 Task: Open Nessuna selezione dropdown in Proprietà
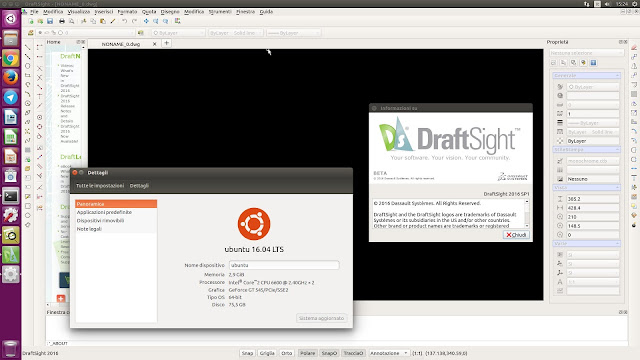(587, 53)
